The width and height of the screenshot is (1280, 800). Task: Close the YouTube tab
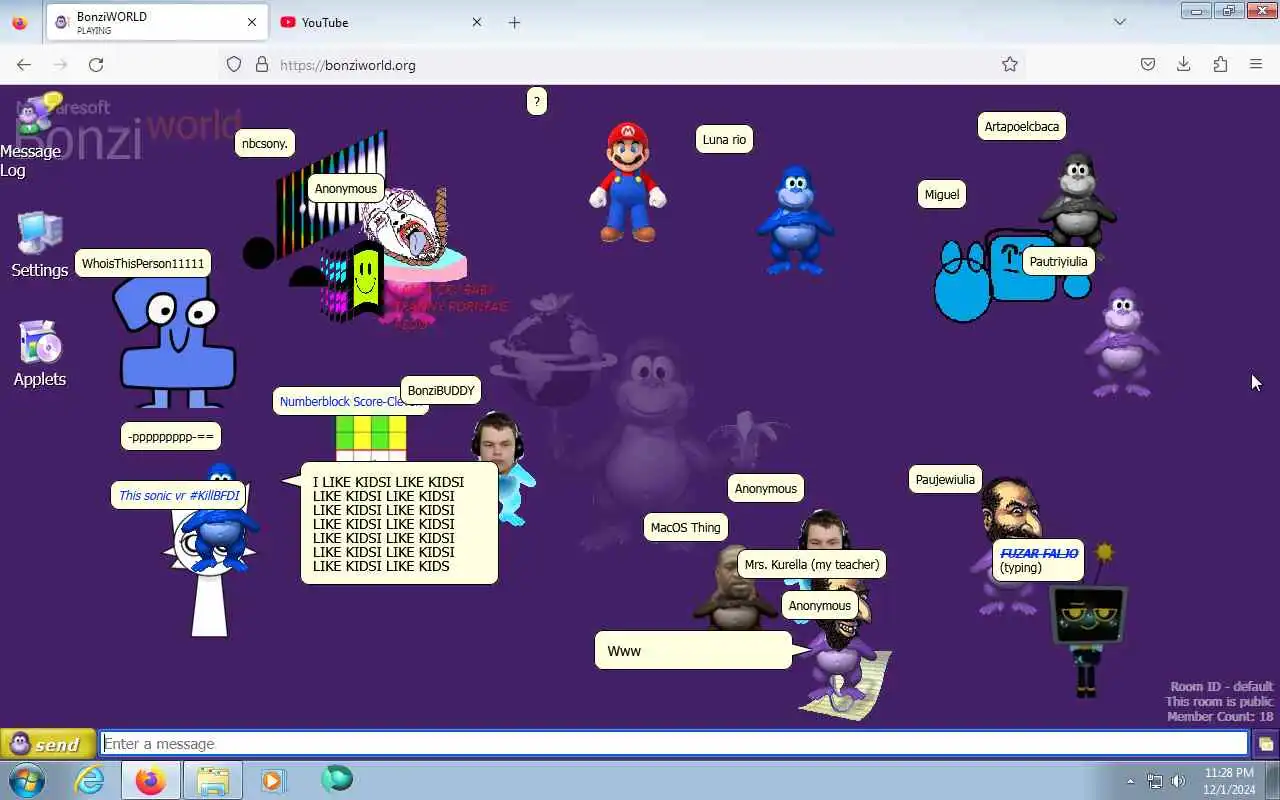(477, 22)
